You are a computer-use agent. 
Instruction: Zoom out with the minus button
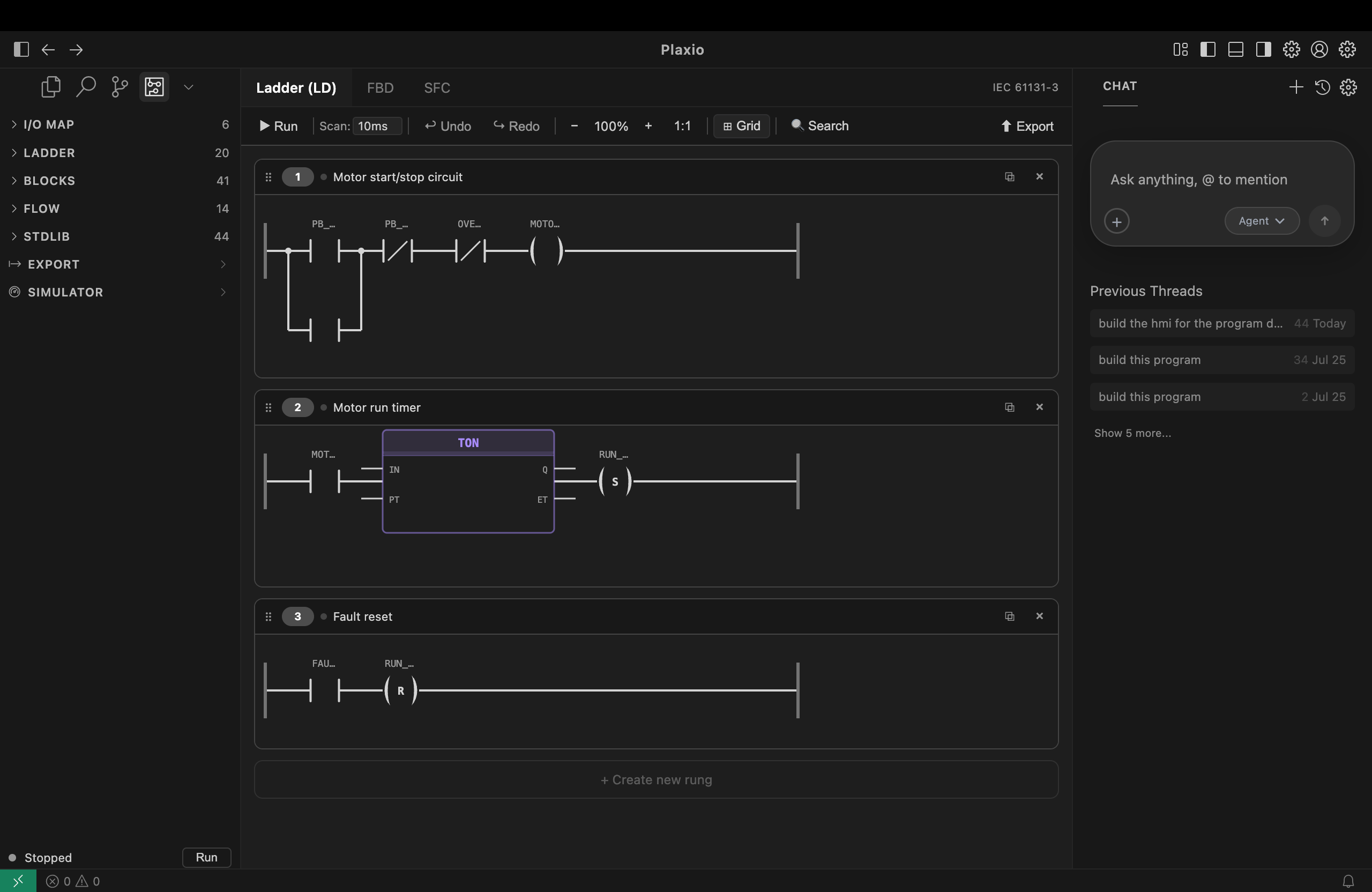click(574, 125)
